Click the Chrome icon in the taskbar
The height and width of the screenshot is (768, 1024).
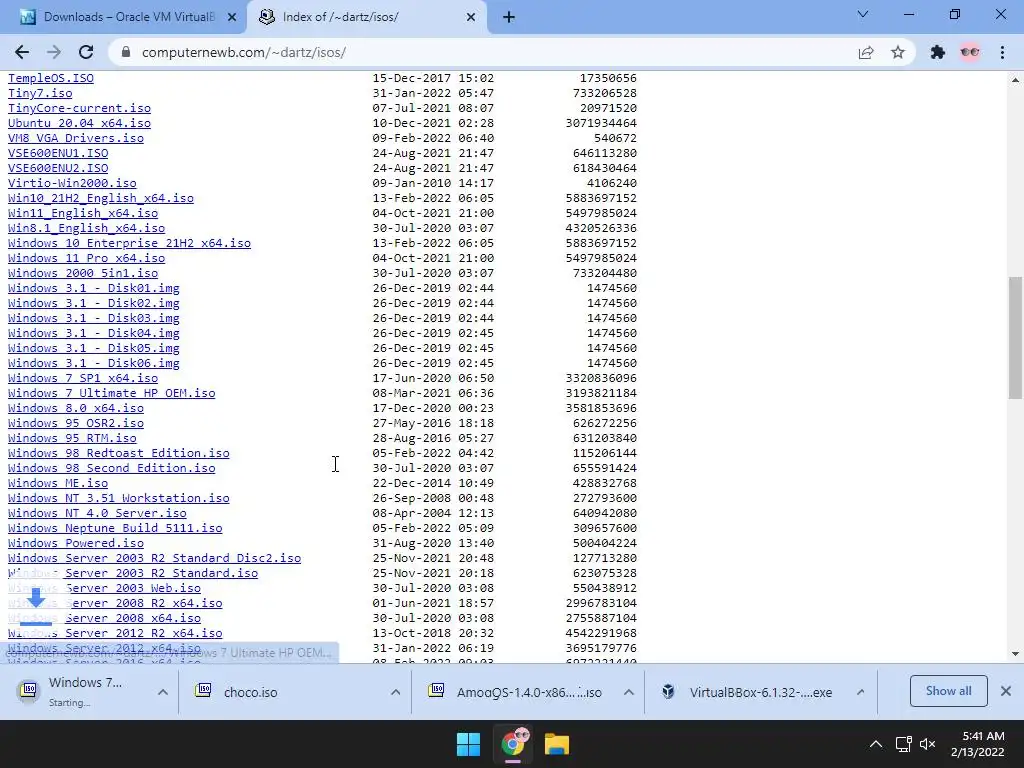point(513,744)
